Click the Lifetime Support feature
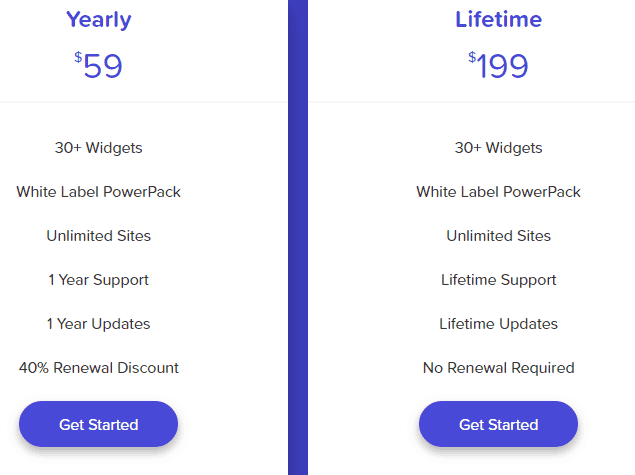This screenshot has height=475, width=635. tap(498, 280)
